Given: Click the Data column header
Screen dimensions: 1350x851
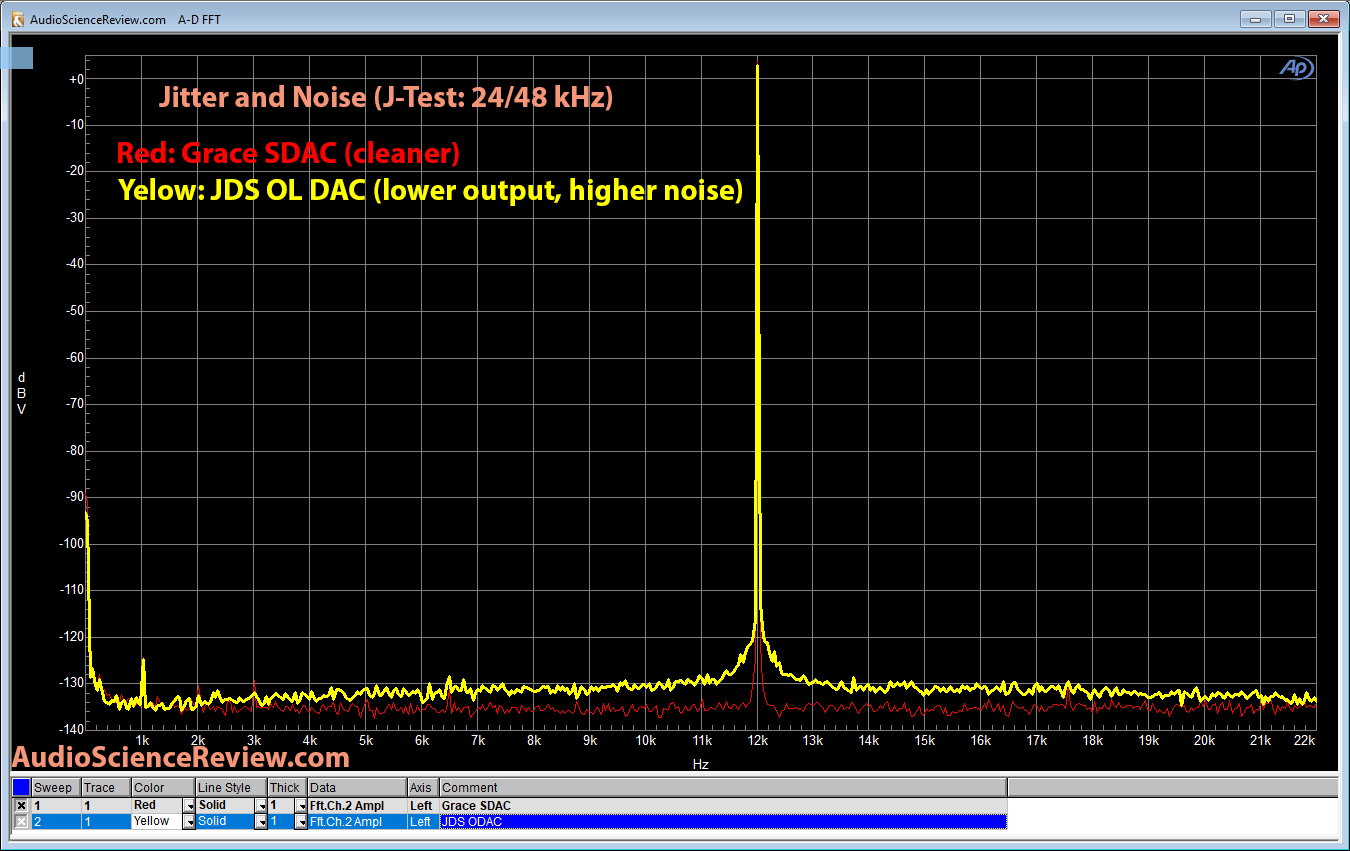Looking at the screenshot, I should pyautogui.click(x=357, y=788).
